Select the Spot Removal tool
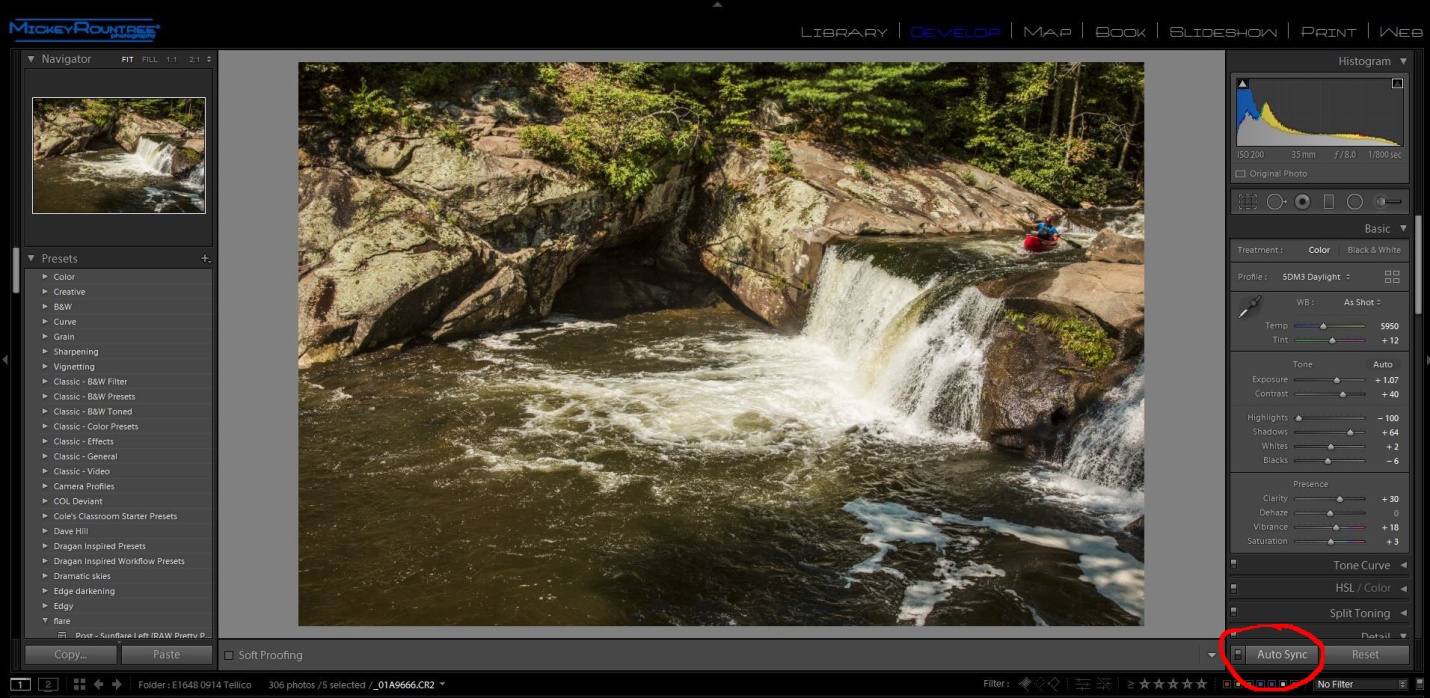This screenshot has width=1430, height=698. 1276,201
